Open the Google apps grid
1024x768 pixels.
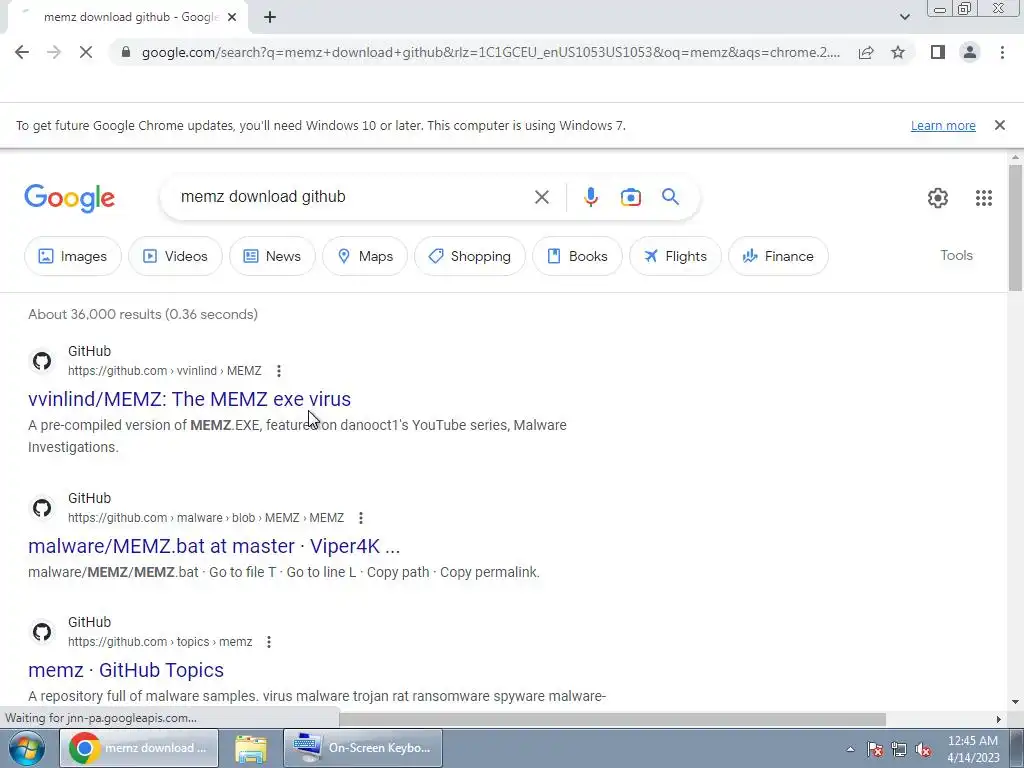984,198
